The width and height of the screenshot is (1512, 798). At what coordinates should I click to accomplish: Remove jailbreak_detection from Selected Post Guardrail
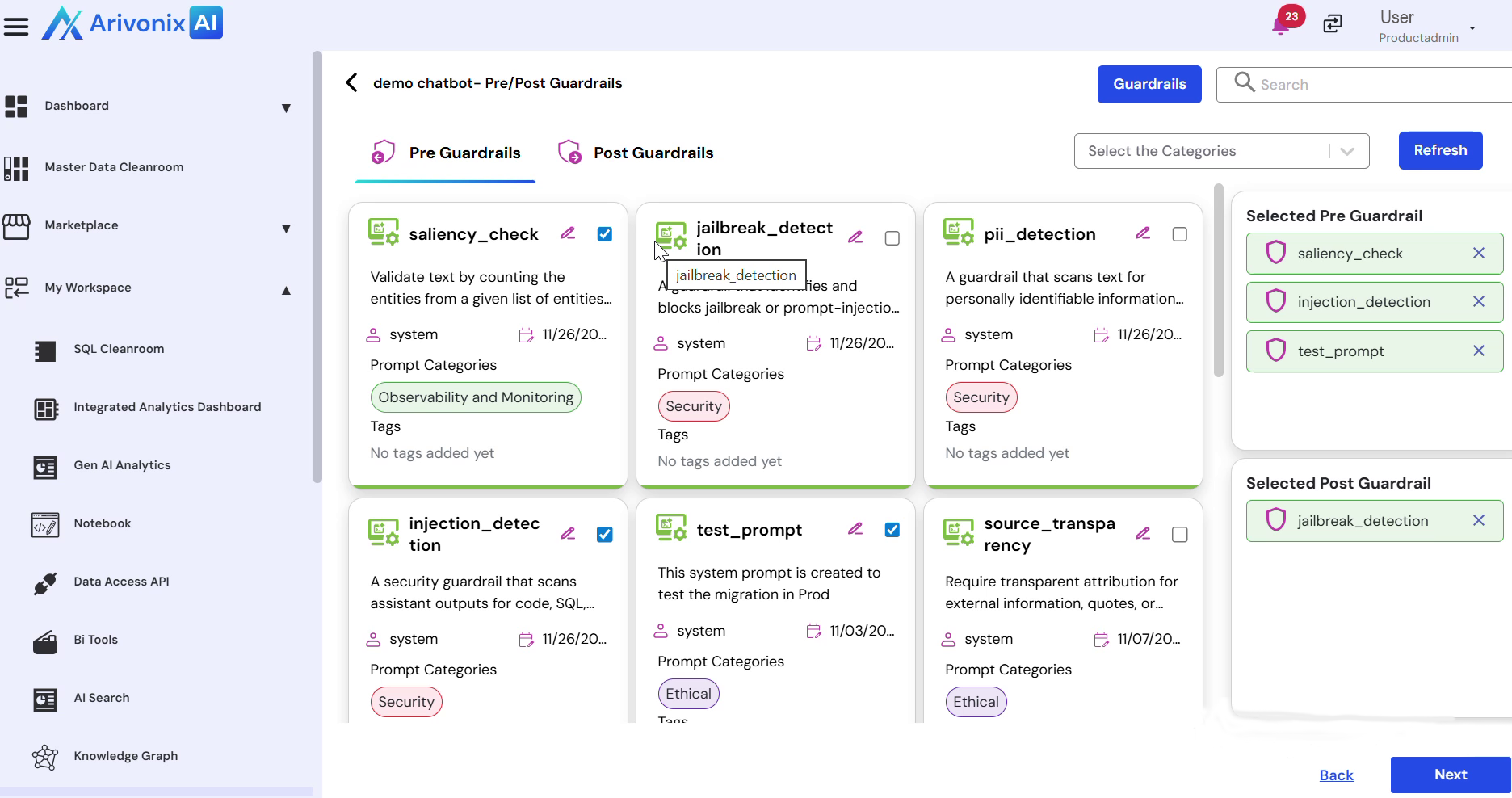tap(1478, 521)
